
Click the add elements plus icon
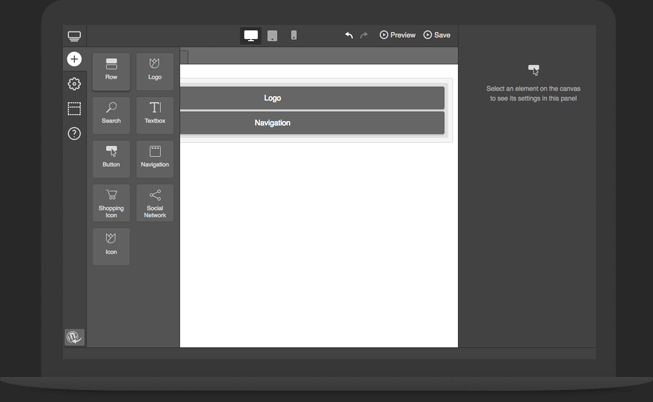74,59
